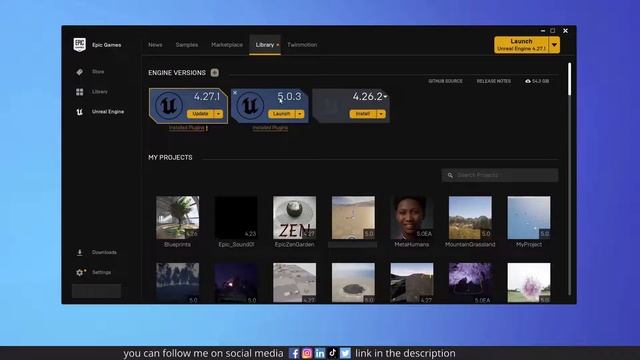Open the purple cave 5.0EA project thumbnail
This screenshot has height=360, width=640.
coord(470,283)
